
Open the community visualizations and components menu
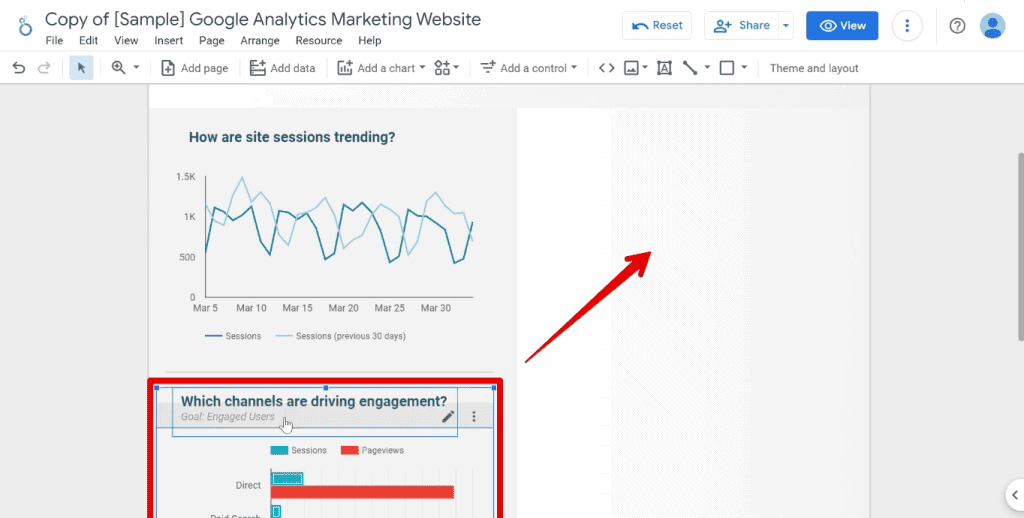click(x=447, y=68)
